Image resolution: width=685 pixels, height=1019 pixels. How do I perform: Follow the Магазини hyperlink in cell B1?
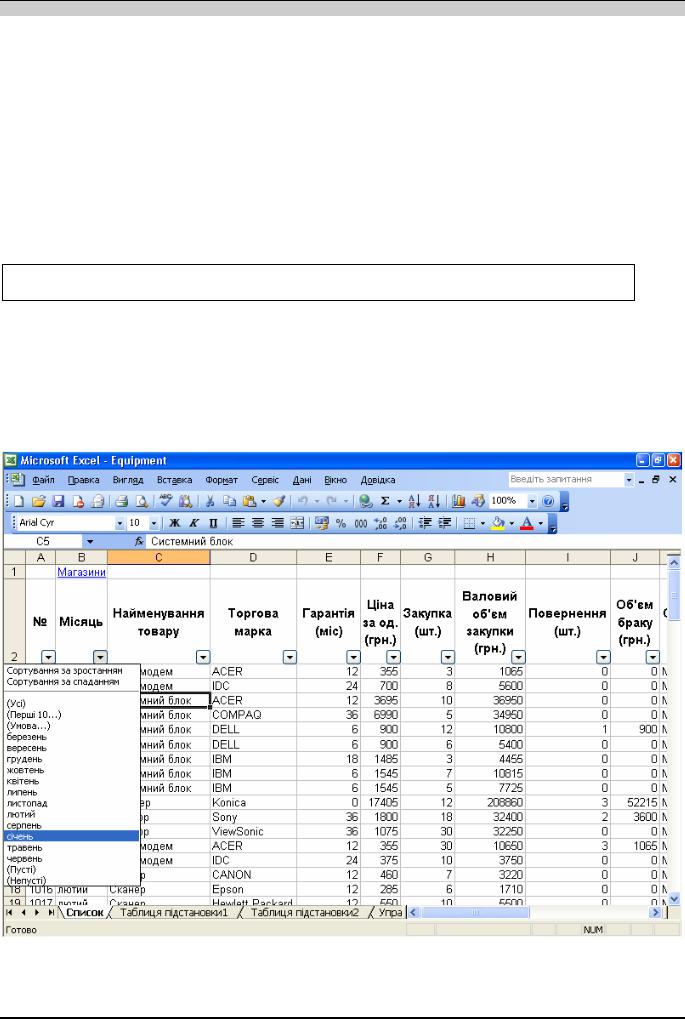point(81,572)
